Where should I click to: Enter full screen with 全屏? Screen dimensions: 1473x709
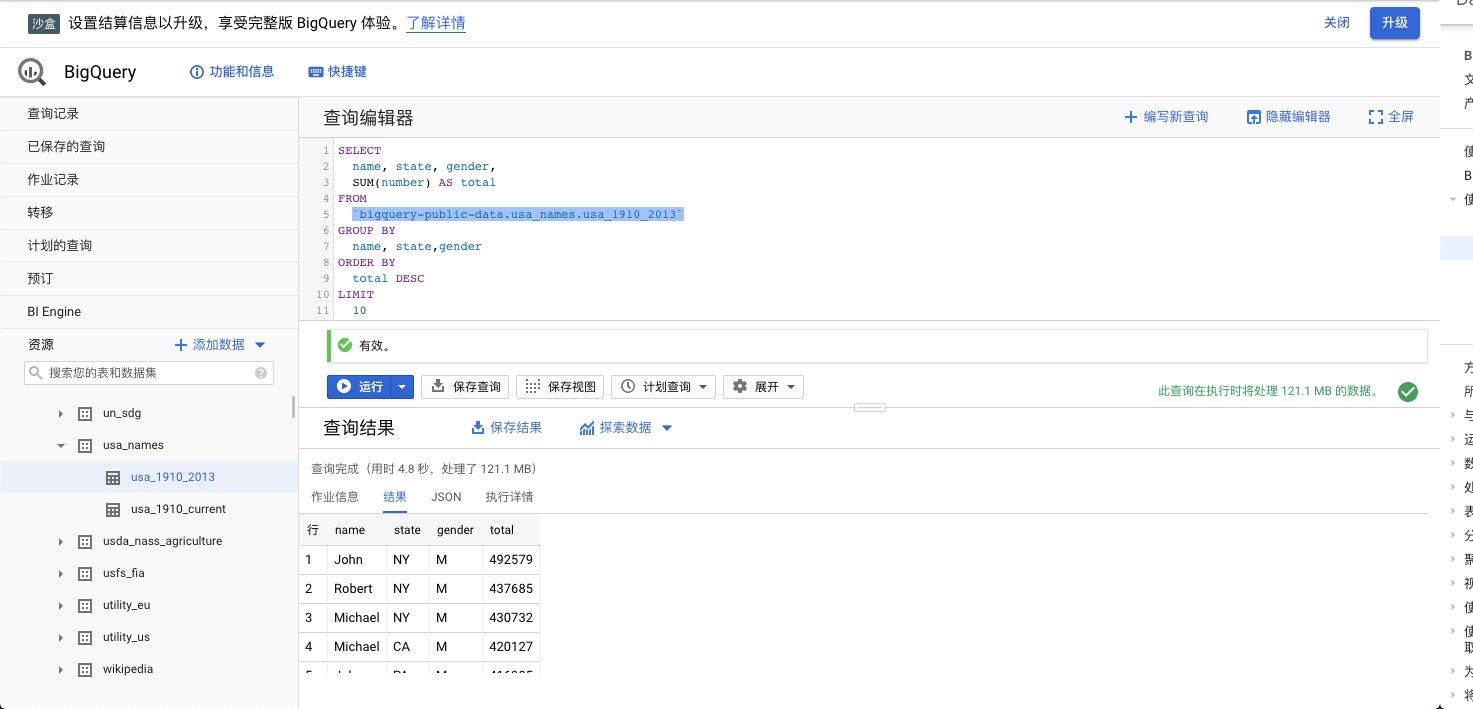[x=1391, y=117]
